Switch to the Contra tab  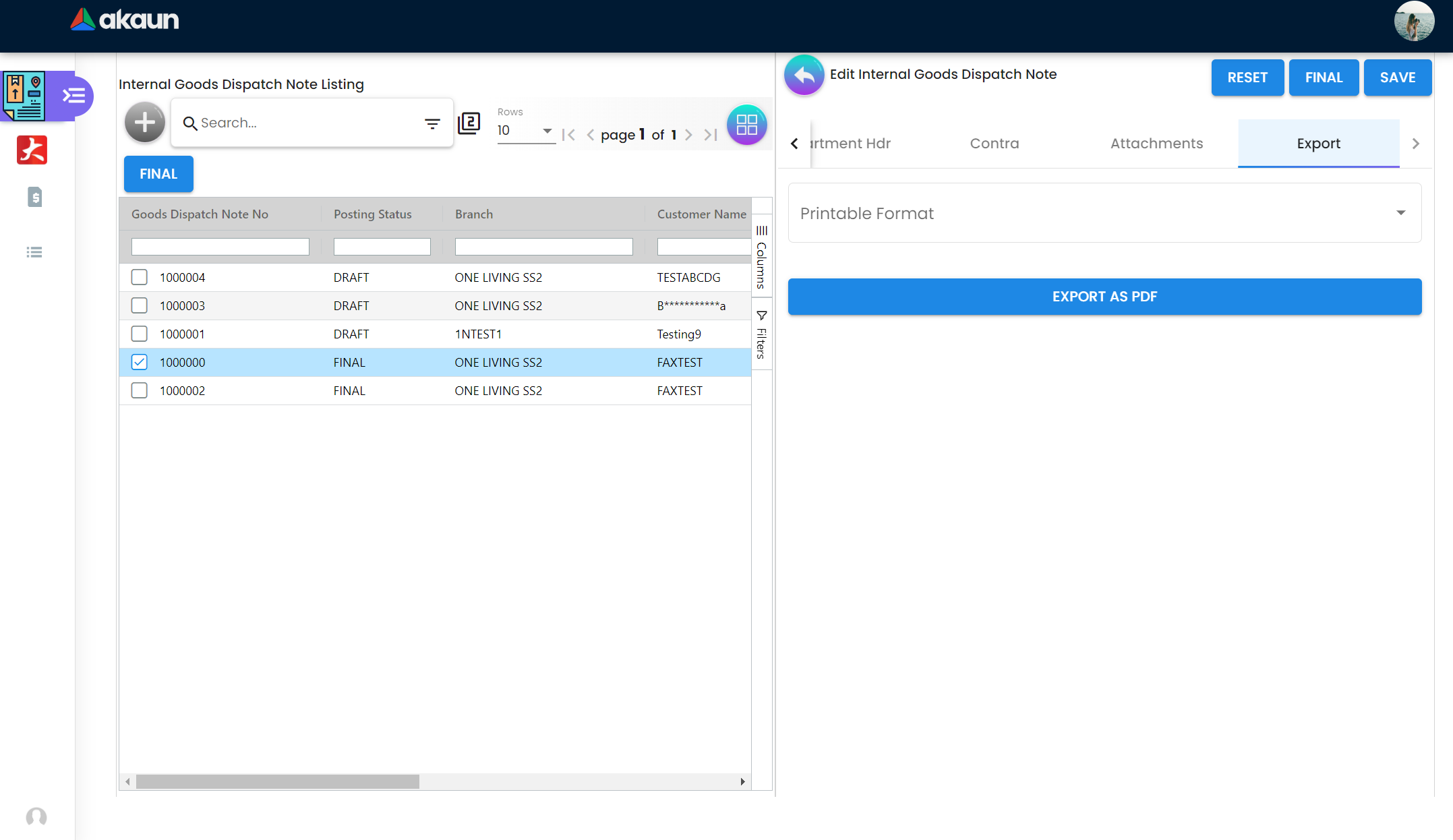click(995, 144)
